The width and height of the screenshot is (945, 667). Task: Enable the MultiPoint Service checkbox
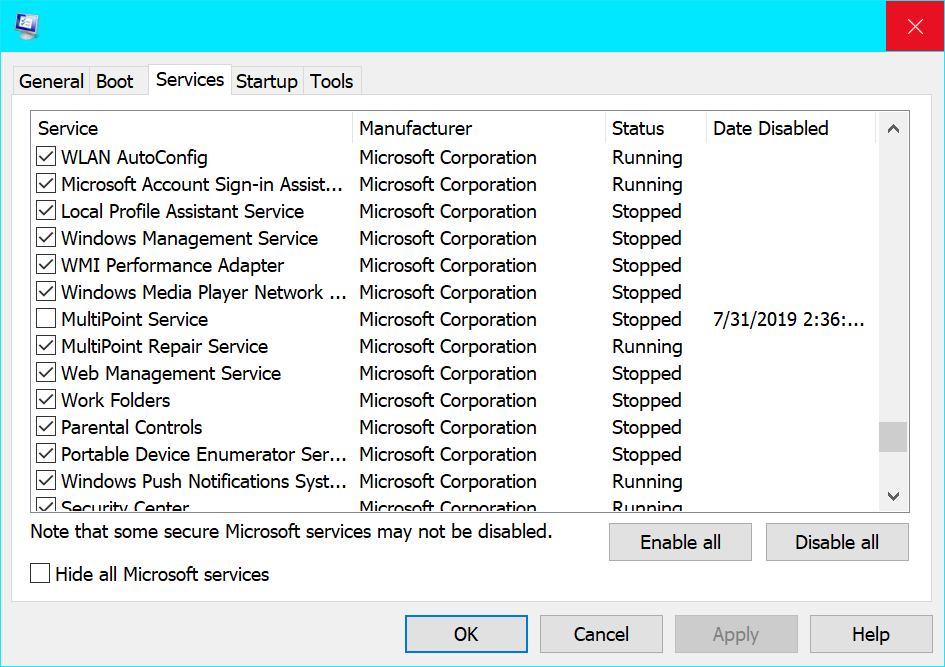click(46, 319)
